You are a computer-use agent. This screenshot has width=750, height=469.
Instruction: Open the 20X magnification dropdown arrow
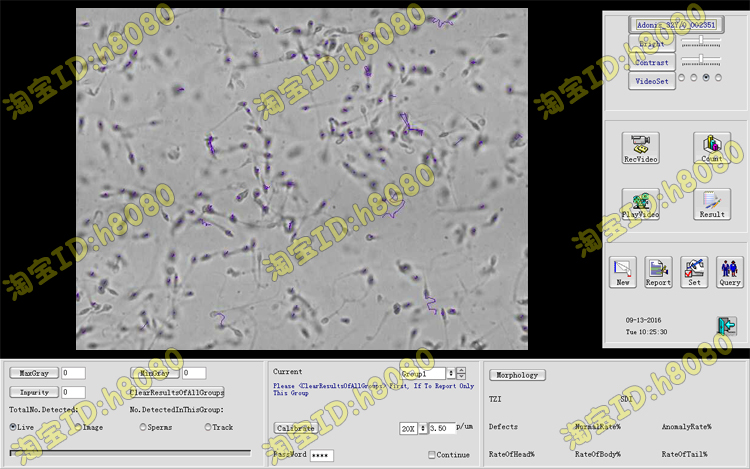[422, 428]
